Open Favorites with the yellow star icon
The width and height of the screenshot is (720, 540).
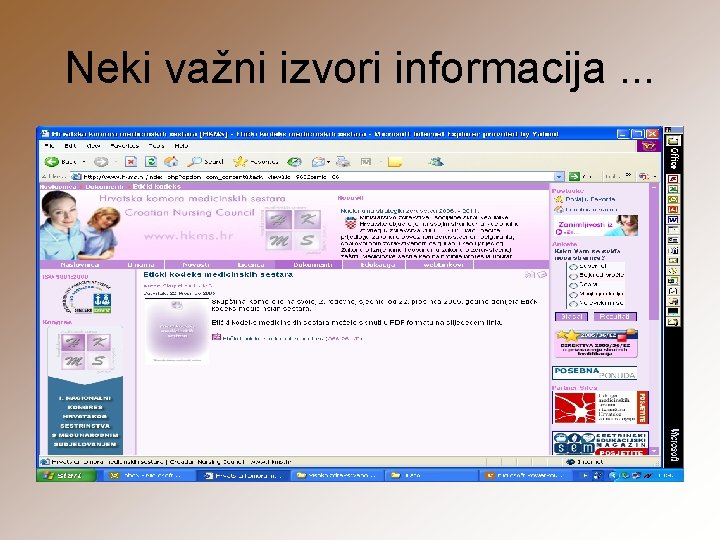[240, 162]
